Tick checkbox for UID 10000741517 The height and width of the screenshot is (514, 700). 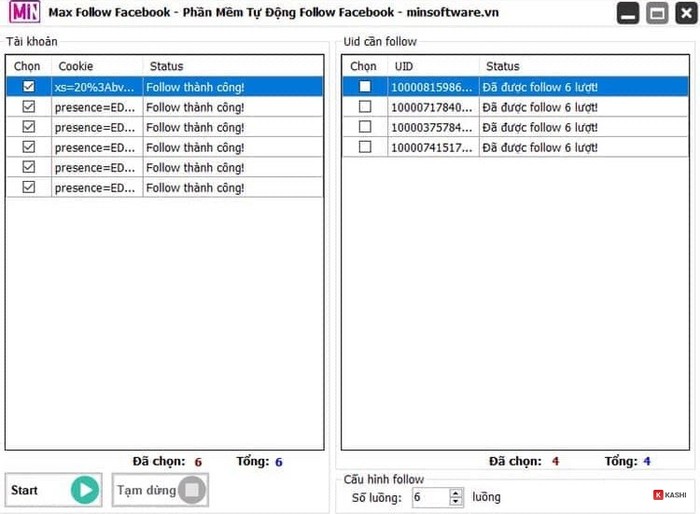(365, 147)
